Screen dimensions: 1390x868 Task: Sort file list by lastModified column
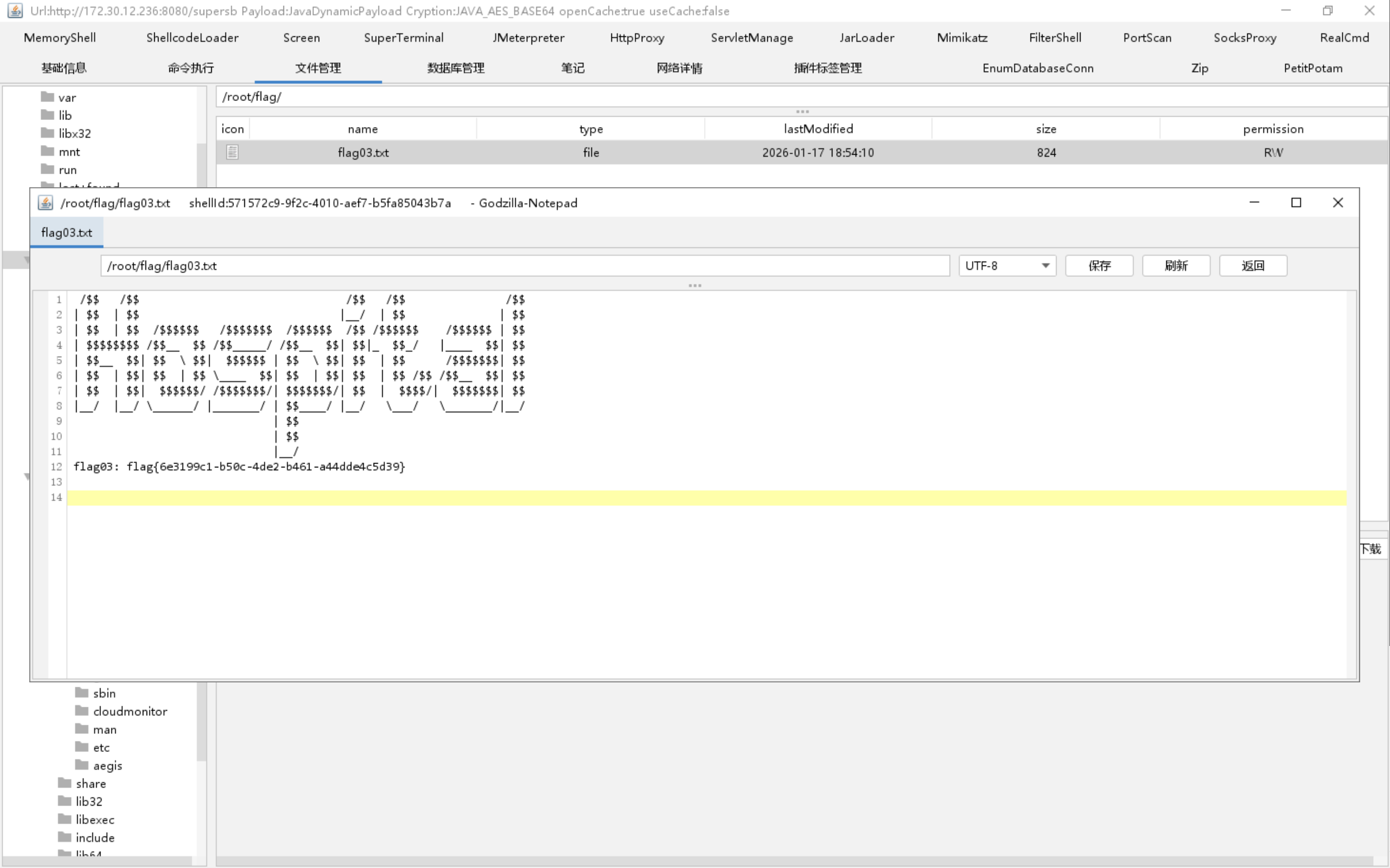[x=818, y=129]
